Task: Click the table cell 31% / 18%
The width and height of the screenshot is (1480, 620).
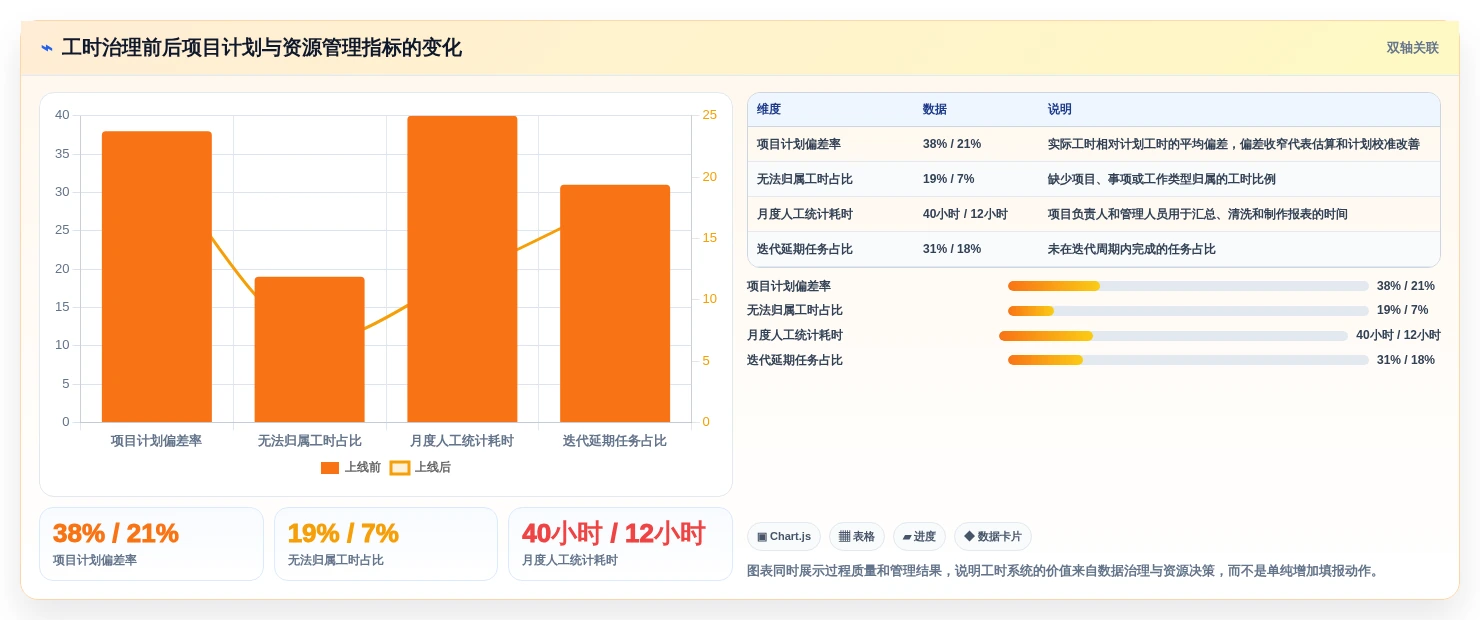Action: [952, 249]
